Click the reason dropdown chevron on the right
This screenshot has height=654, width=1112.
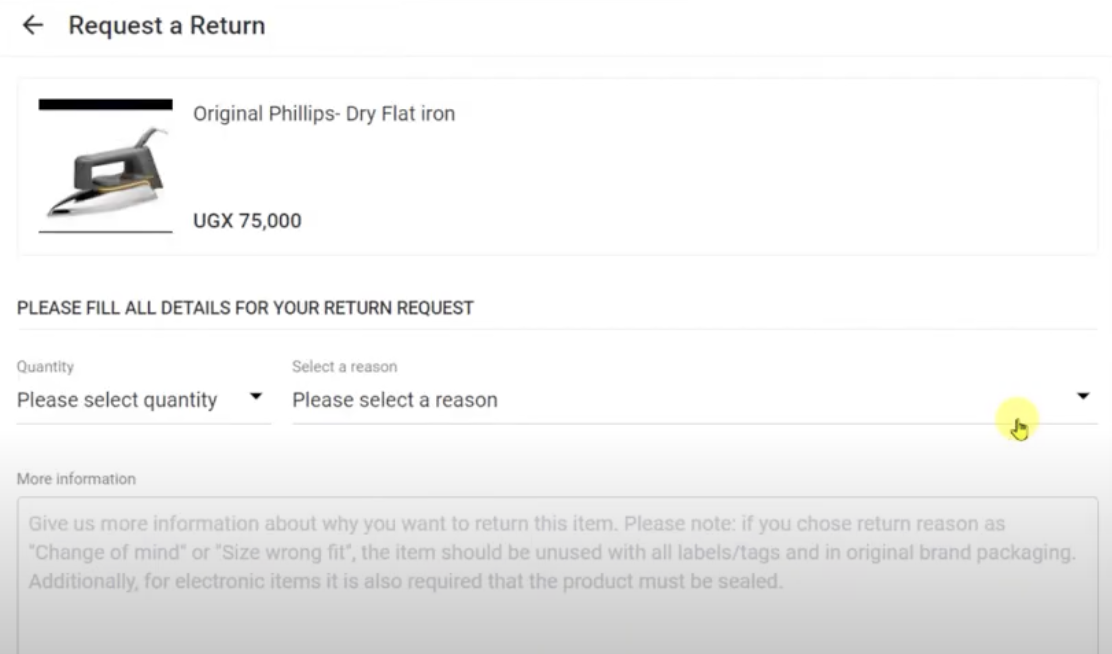1084,396
